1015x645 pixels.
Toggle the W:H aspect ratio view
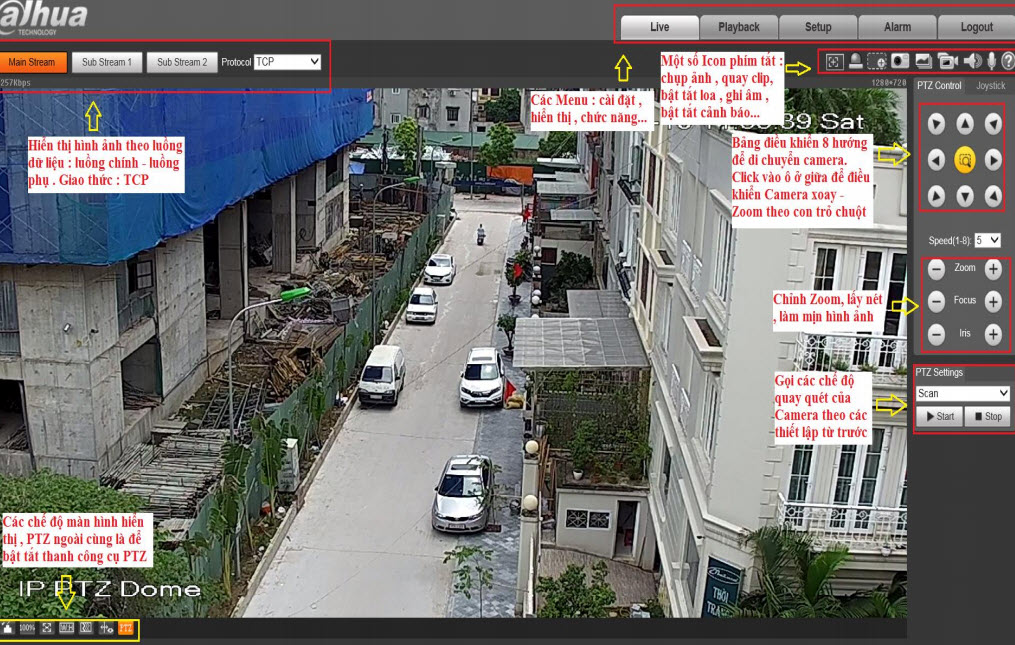coord(67,630)
